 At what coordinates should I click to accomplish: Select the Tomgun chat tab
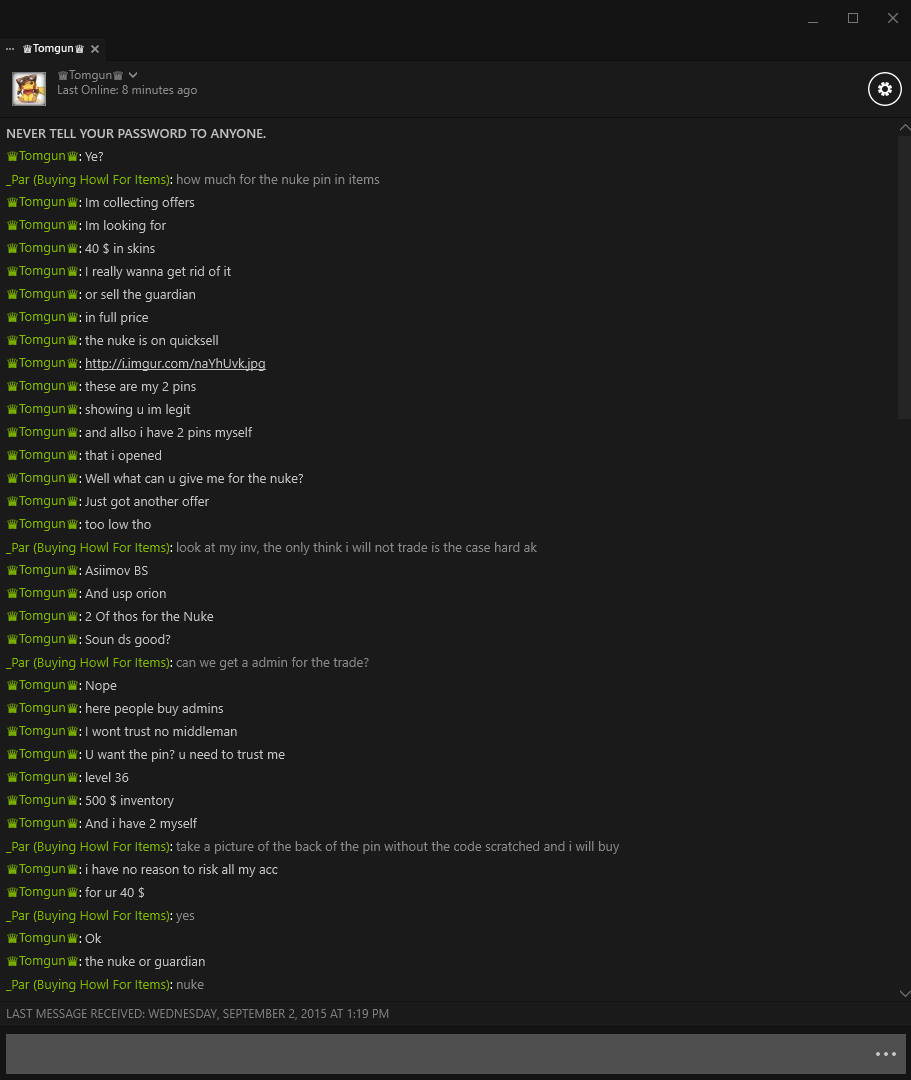[x=53, y=49]
